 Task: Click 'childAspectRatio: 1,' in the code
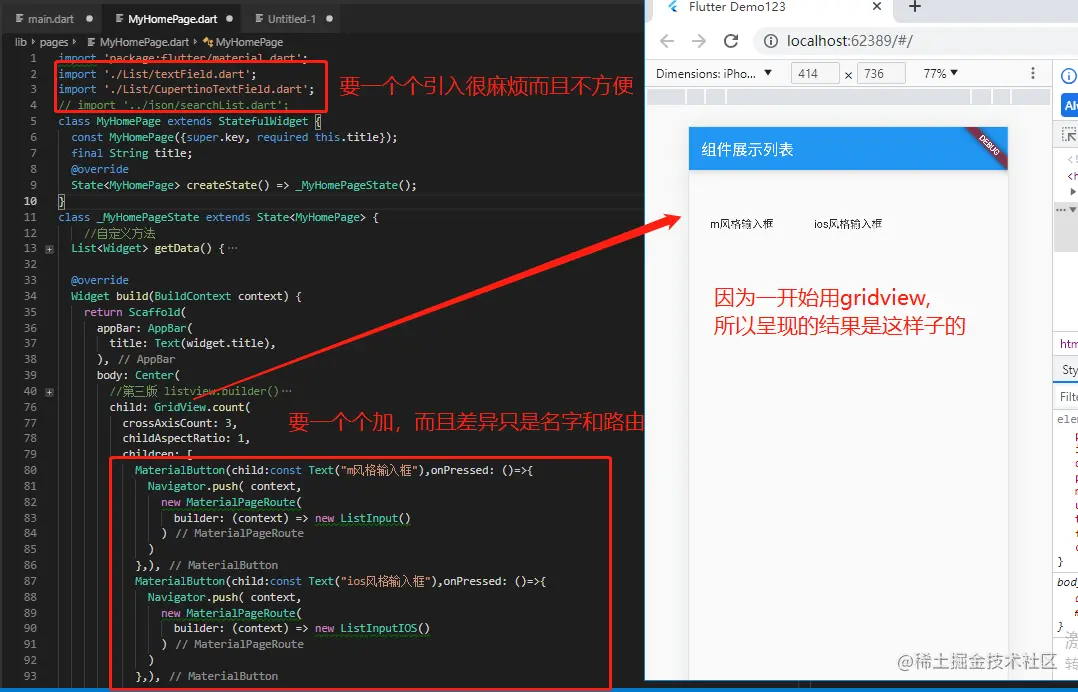point(186,438)
